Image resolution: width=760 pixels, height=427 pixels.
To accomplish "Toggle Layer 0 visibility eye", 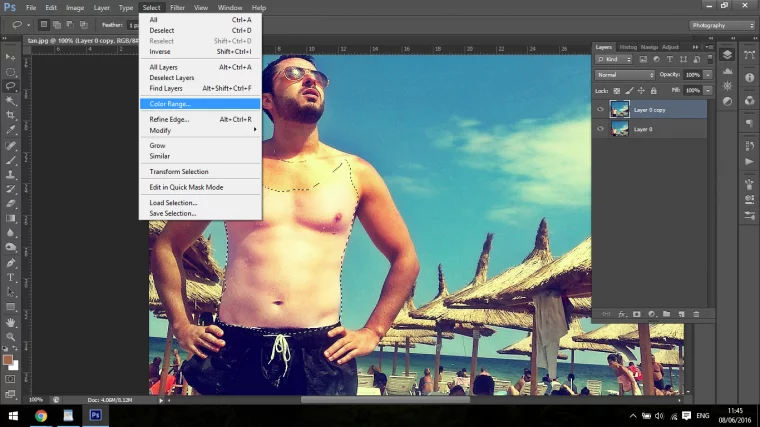I will point(600,129).
